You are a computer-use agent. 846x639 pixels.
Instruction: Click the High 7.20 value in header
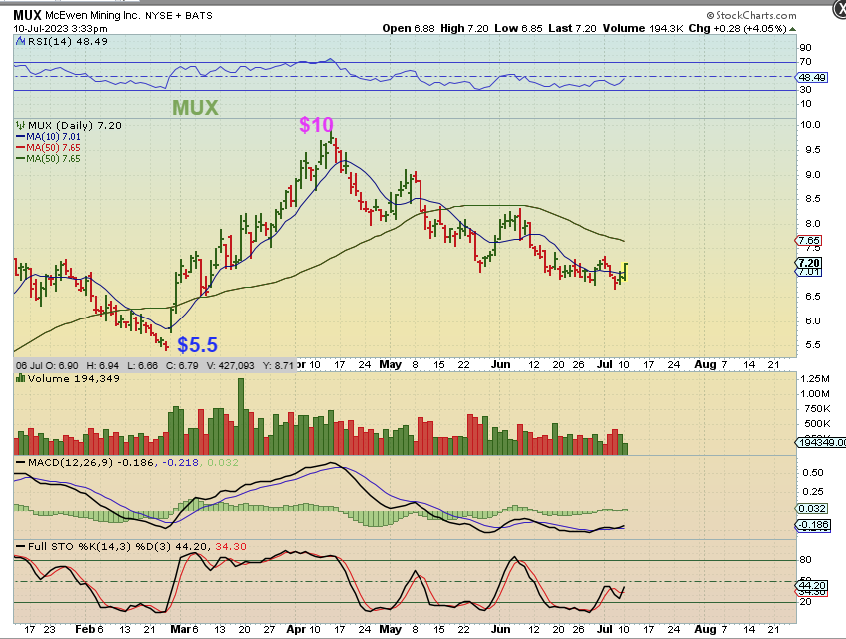tap(465, 28)
